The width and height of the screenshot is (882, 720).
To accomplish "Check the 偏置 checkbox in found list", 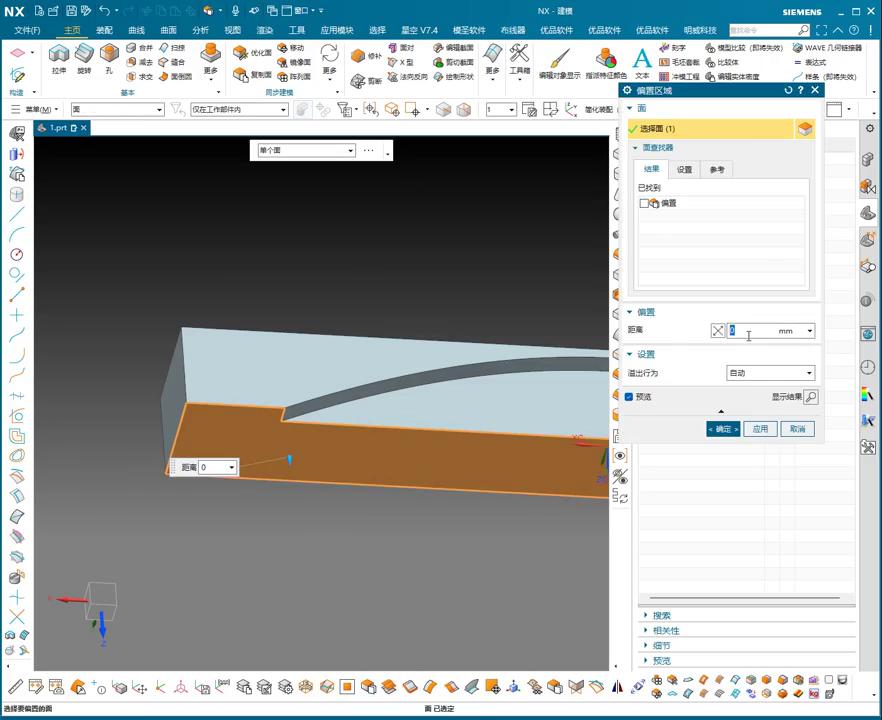I will click(644, 203).
